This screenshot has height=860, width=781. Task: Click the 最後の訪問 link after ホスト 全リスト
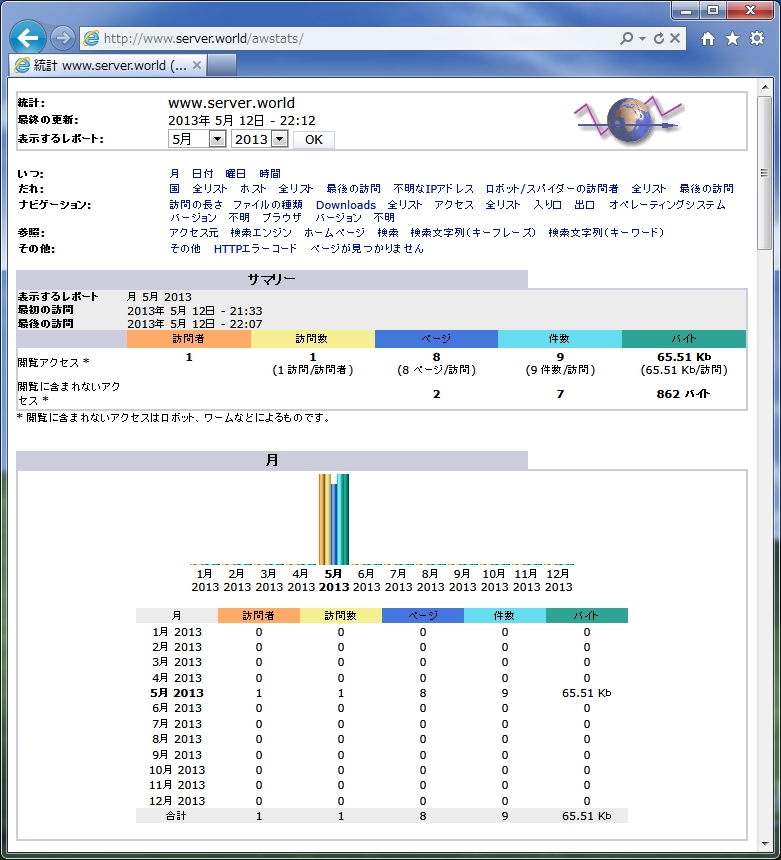pyautogui.click(x=353, y=189)
